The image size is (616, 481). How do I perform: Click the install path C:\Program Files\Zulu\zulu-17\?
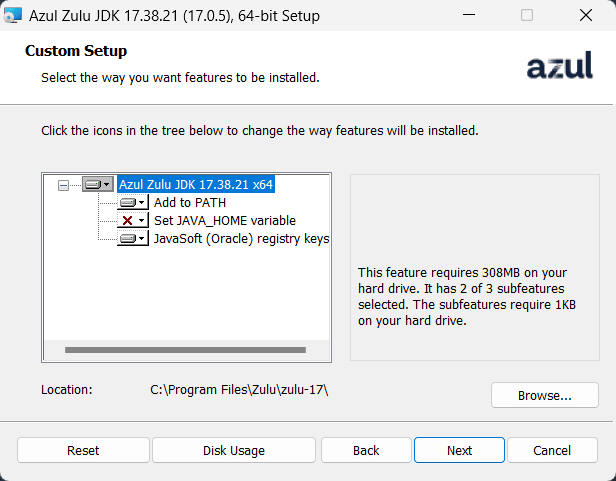tap(239, 390)
